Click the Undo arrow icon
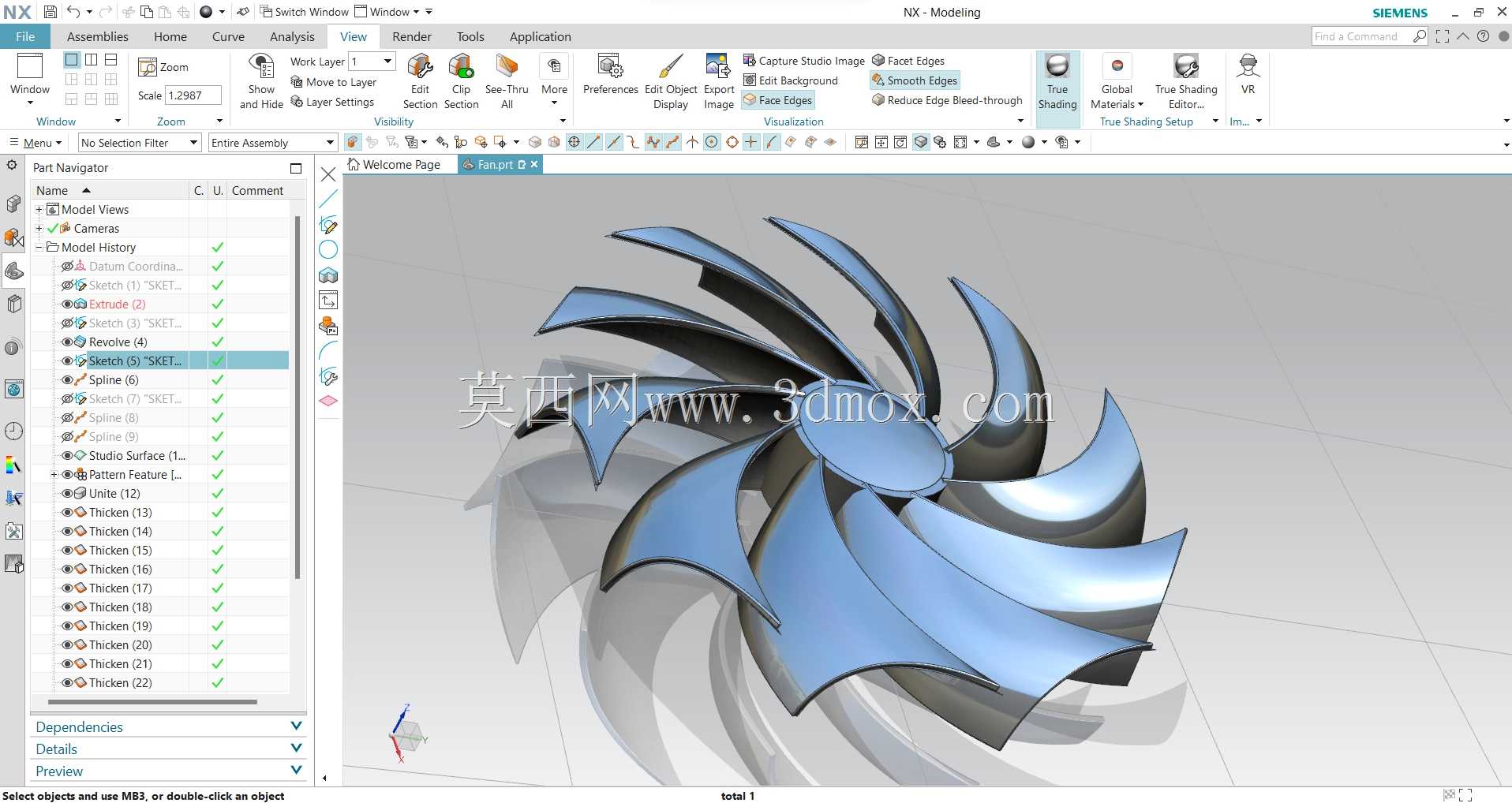Screen dimensions: 1512x803 point(73,11)
